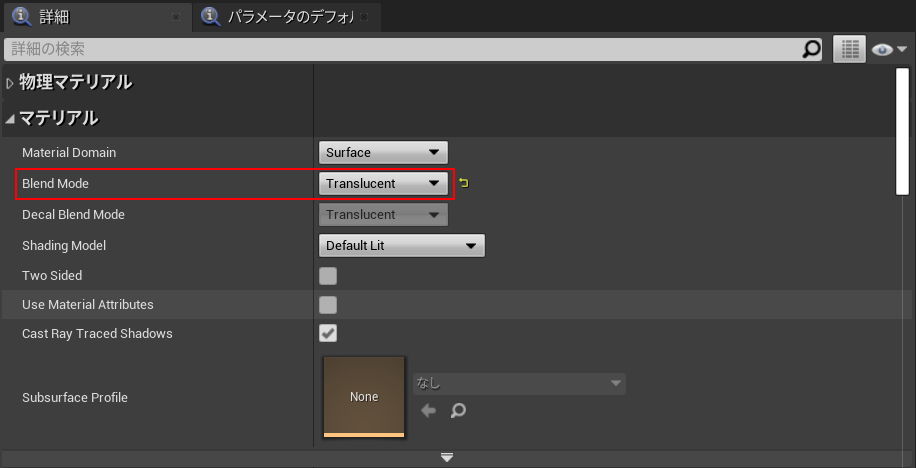Open the property matrix grid view button
The height and width of the screenshot is (468, 916).
click(x=849, y=50)
